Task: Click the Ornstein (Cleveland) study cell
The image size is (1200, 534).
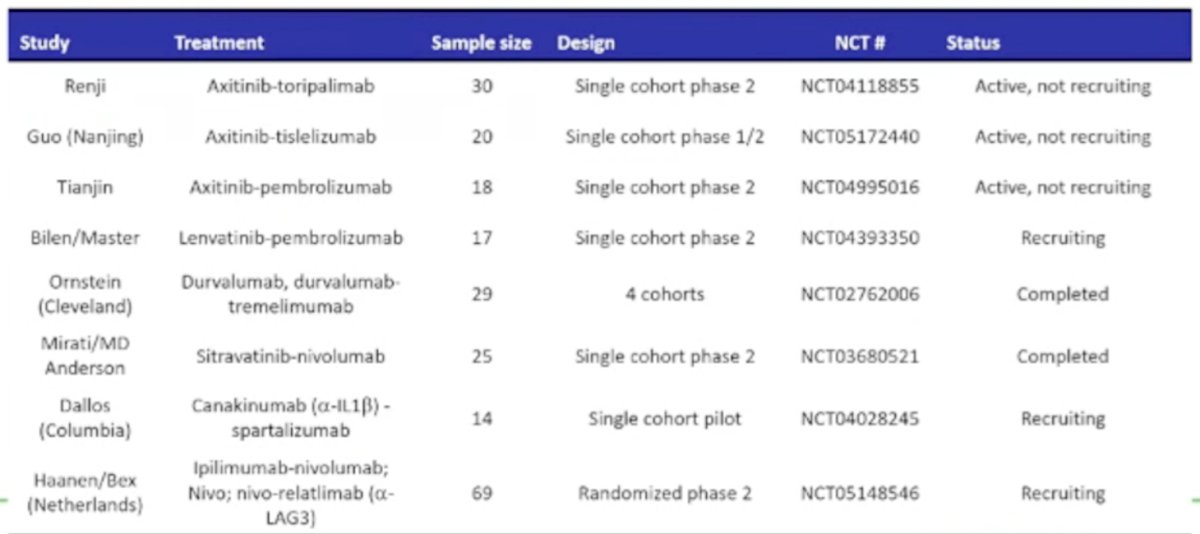Action: (85, 294)
